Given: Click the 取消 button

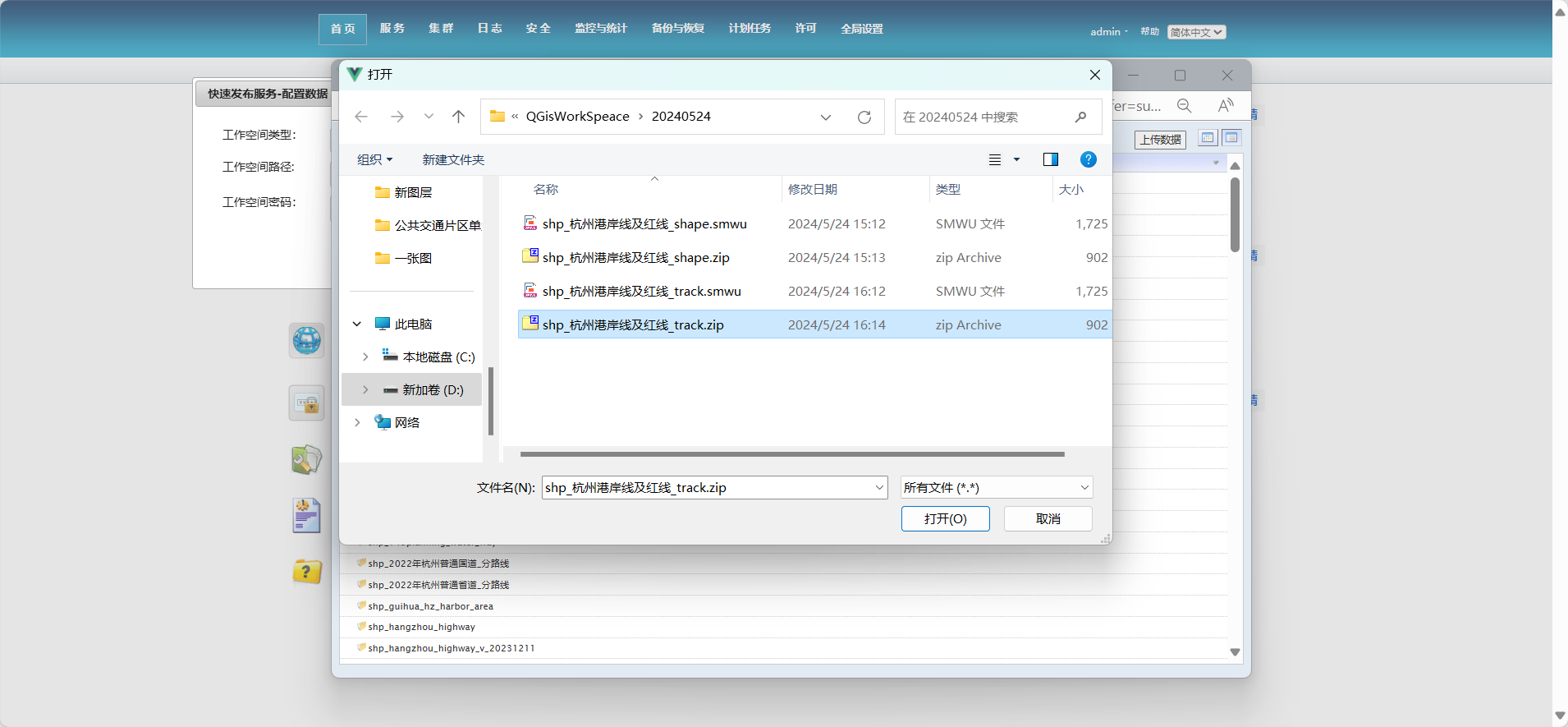Looking at the screenshot, I should (x=1048, y=518).
